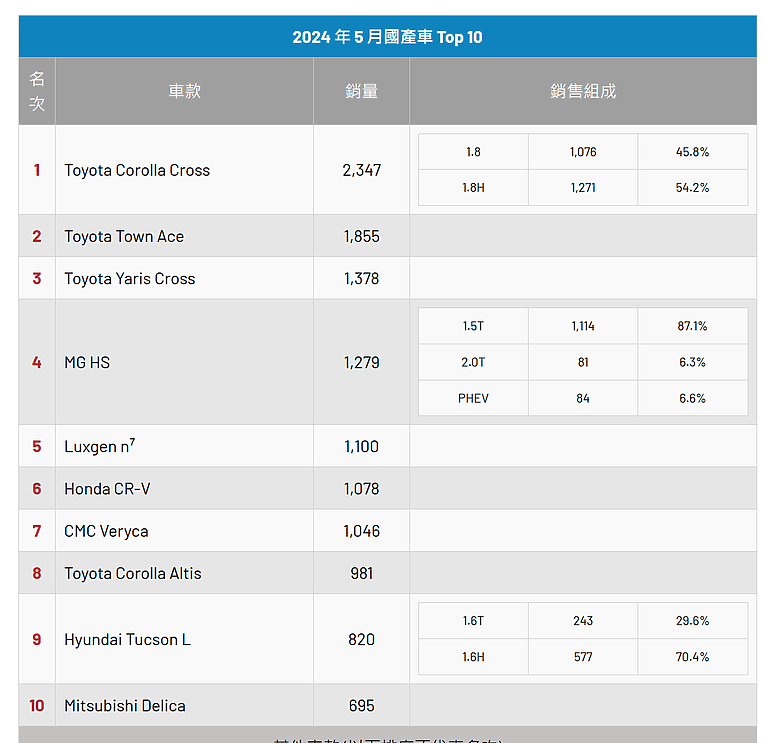This screenshot has width=780, height=743.
Task: Click the '1.6H' variant cell
Action: [x=473, y=657]
